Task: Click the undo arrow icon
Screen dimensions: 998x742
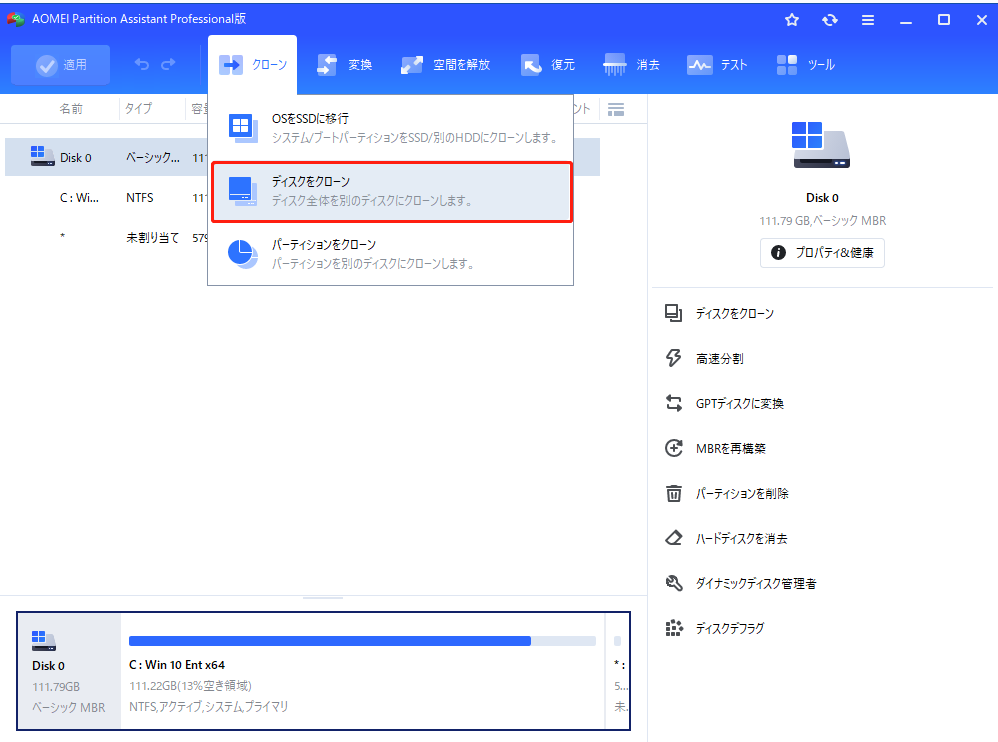Action: tap(142, 64)
